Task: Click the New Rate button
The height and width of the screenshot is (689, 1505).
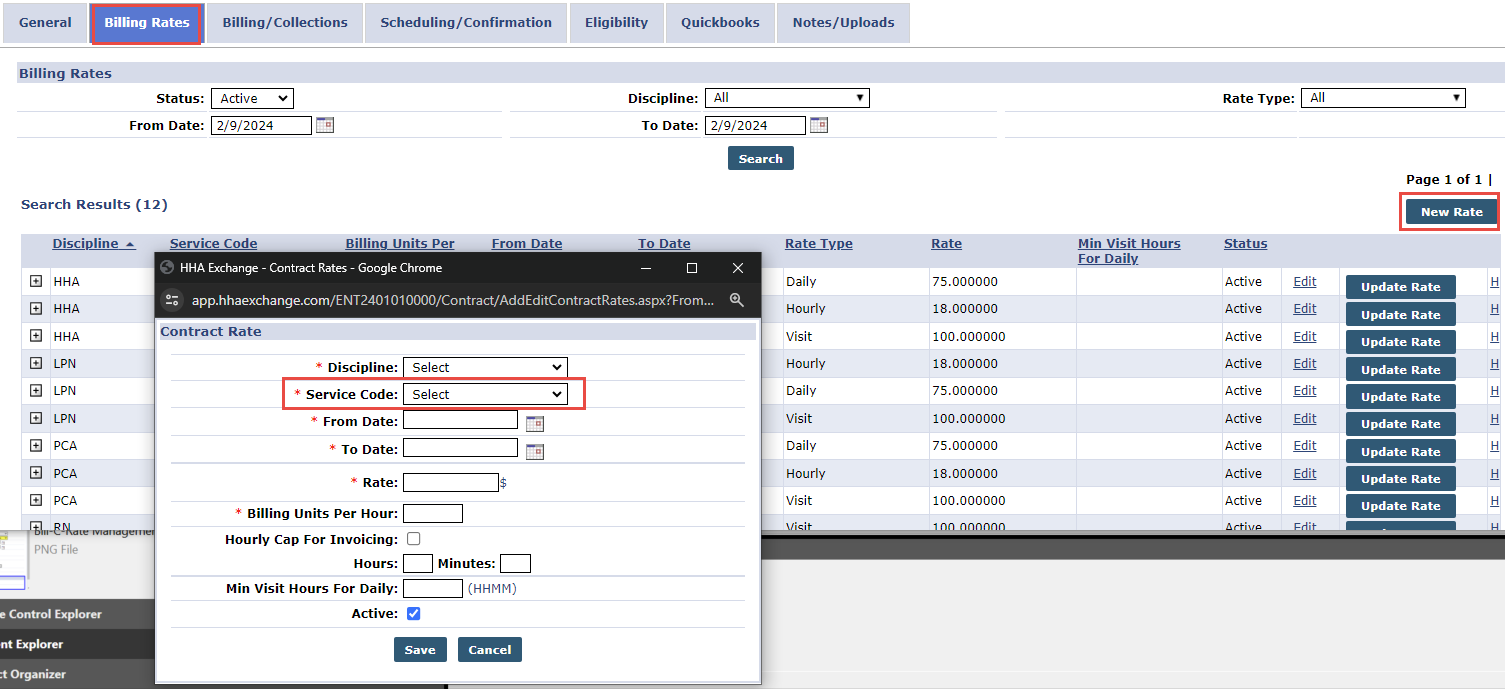Action: (1452, 212)
